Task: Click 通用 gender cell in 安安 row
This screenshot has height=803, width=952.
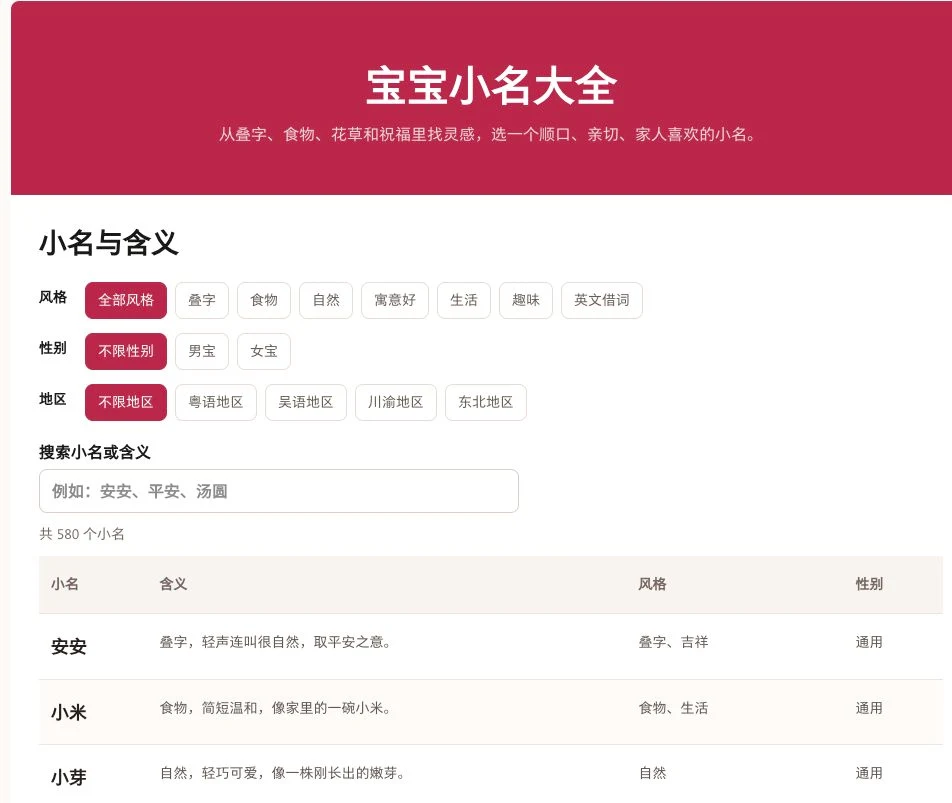Action: pos(869,642)
